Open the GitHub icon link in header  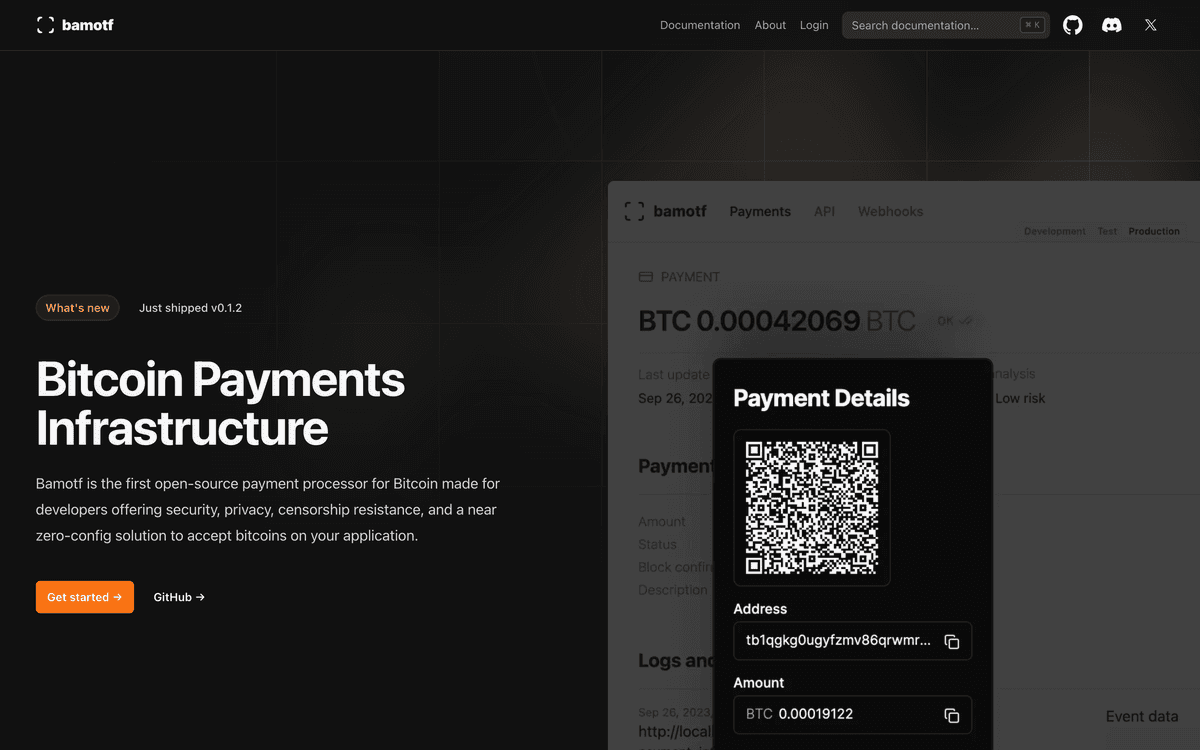(x=1073, y=25)
